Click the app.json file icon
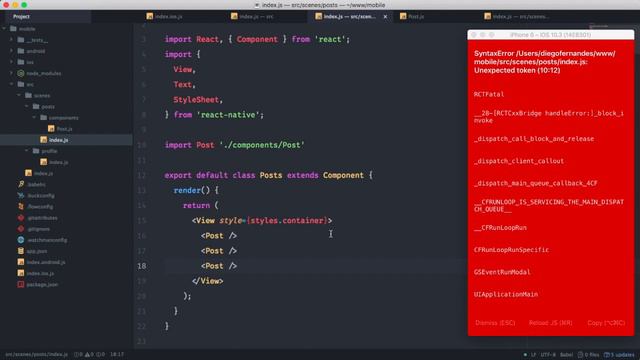The width and height of the screenshot is (640, 360). coord(21,251)
